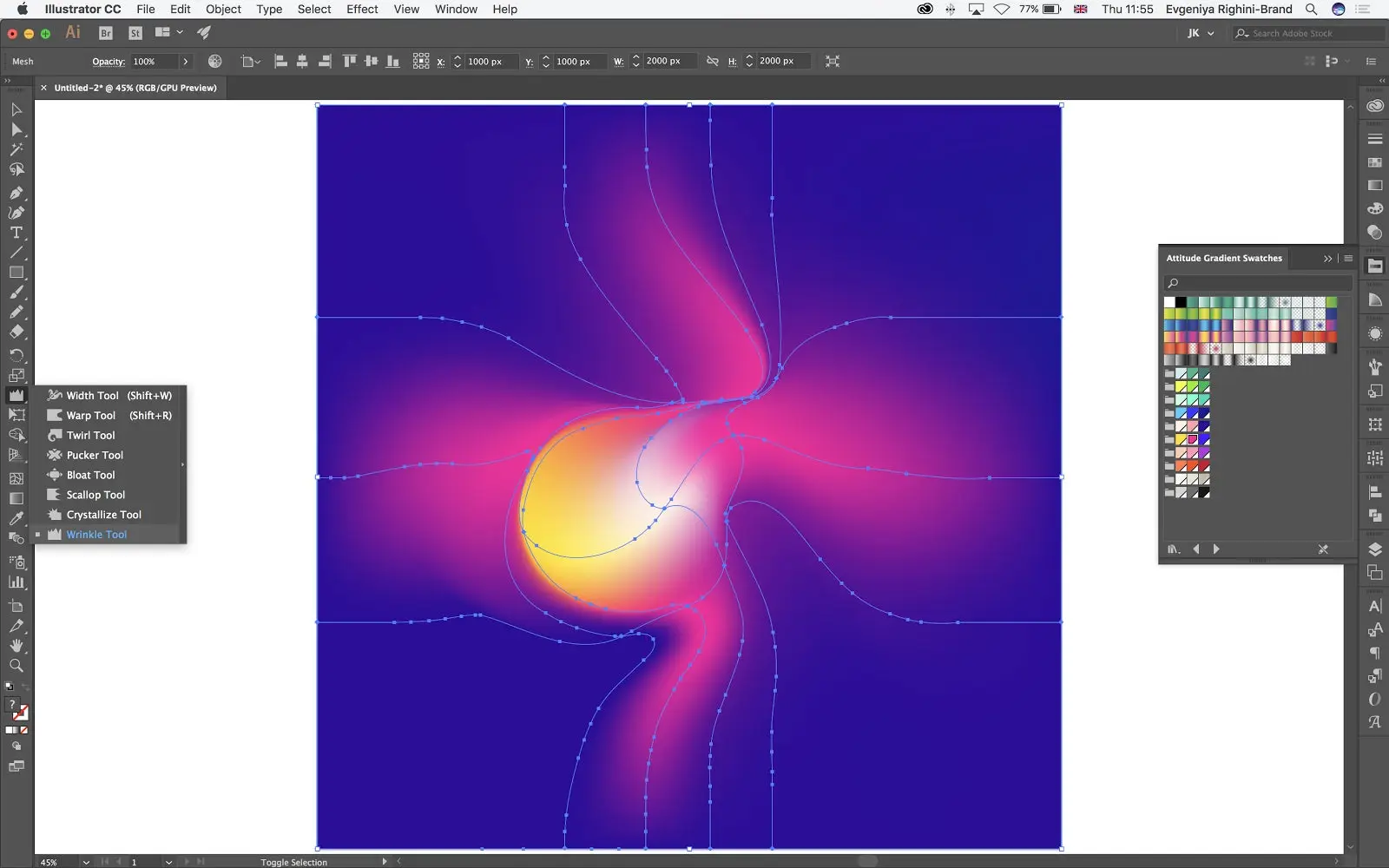The height and width of the screenshot is (868, 1389).
Task: Open the Layers panel icon in the dock
Action: 1375,549
